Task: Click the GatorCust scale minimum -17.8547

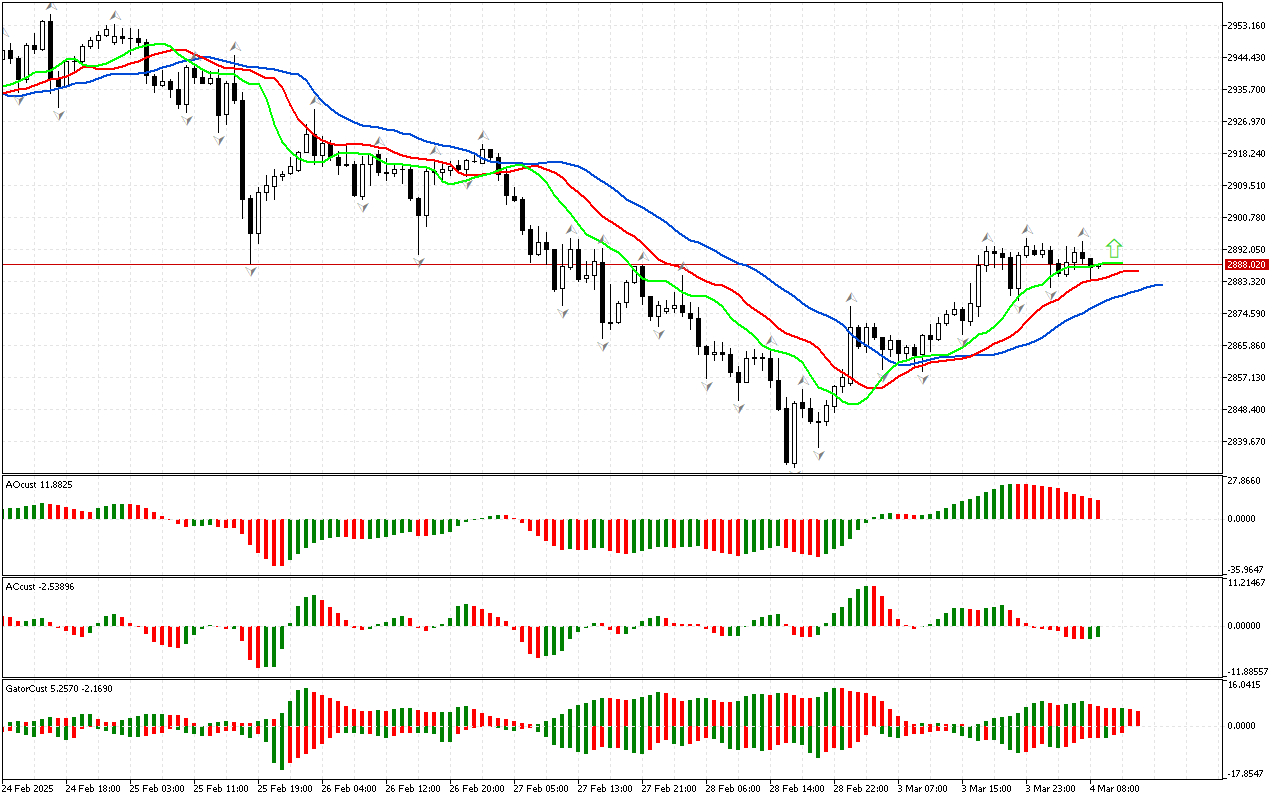Action: pos(1247,773)
